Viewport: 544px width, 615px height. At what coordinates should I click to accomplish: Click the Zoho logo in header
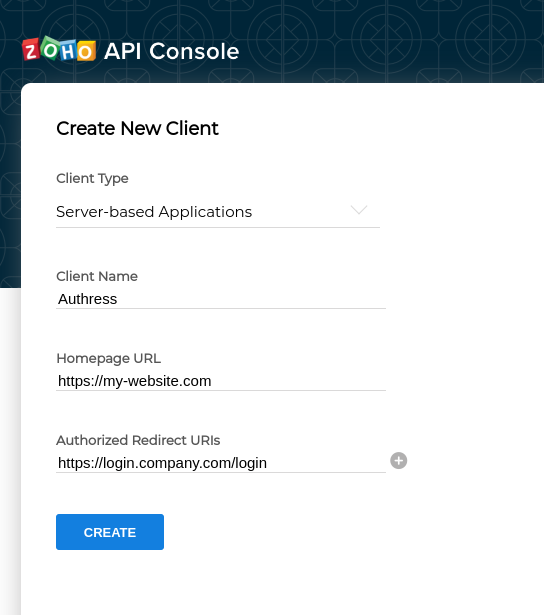point(59,49)
